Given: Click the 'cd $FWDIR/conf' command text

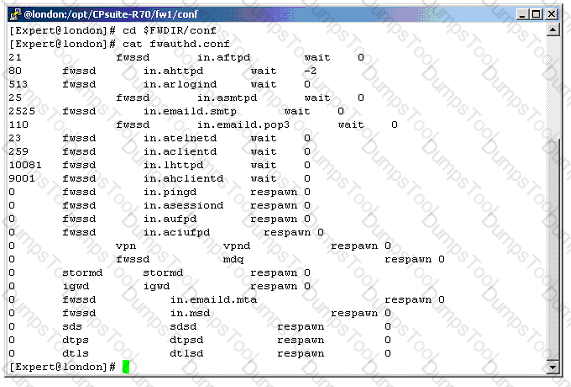Looking at the screenshot, I should tap(169, 30).
